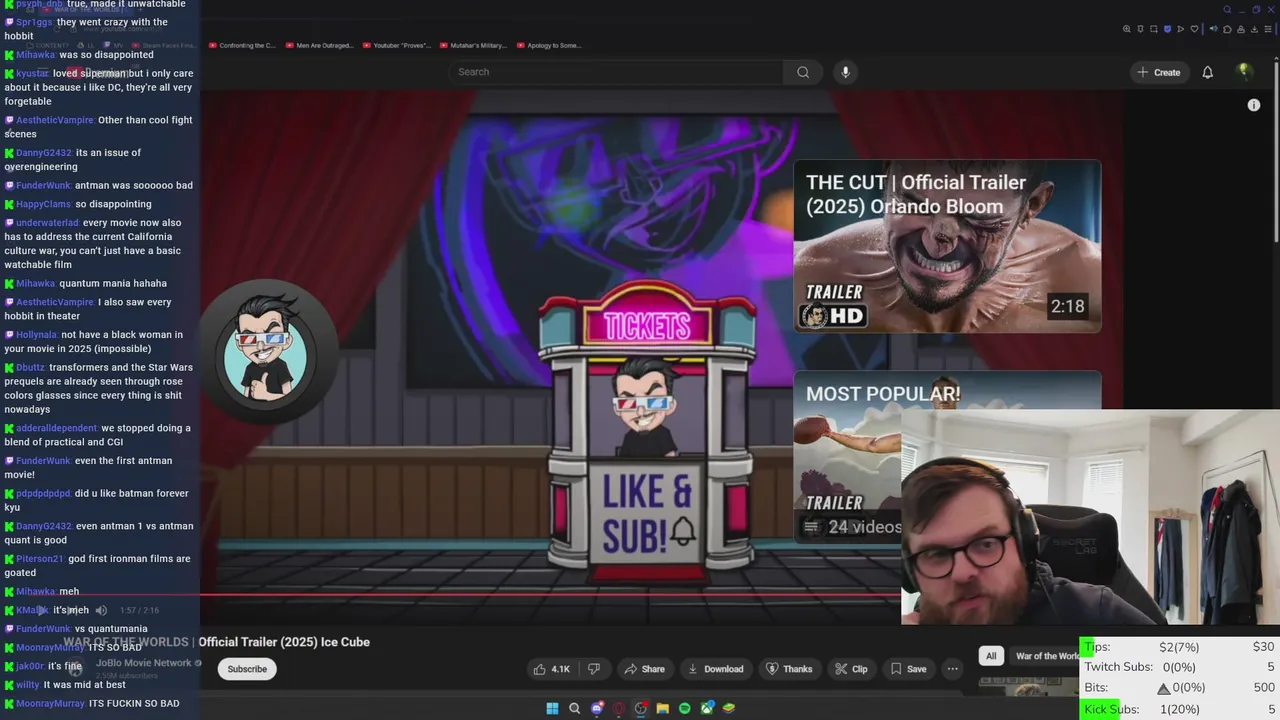The image size is (1280, 720).
Task: Share the War of the Worlds trailer
Action: (x=643, y=669)
